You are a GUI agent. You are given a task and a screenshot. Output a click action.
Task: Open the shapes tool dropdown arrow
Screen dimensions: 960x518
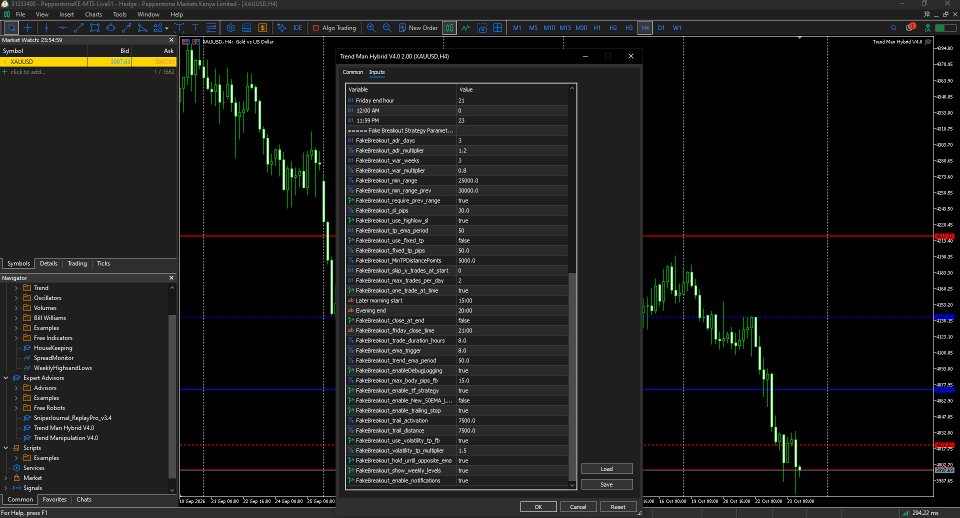[x=167, y=28]
